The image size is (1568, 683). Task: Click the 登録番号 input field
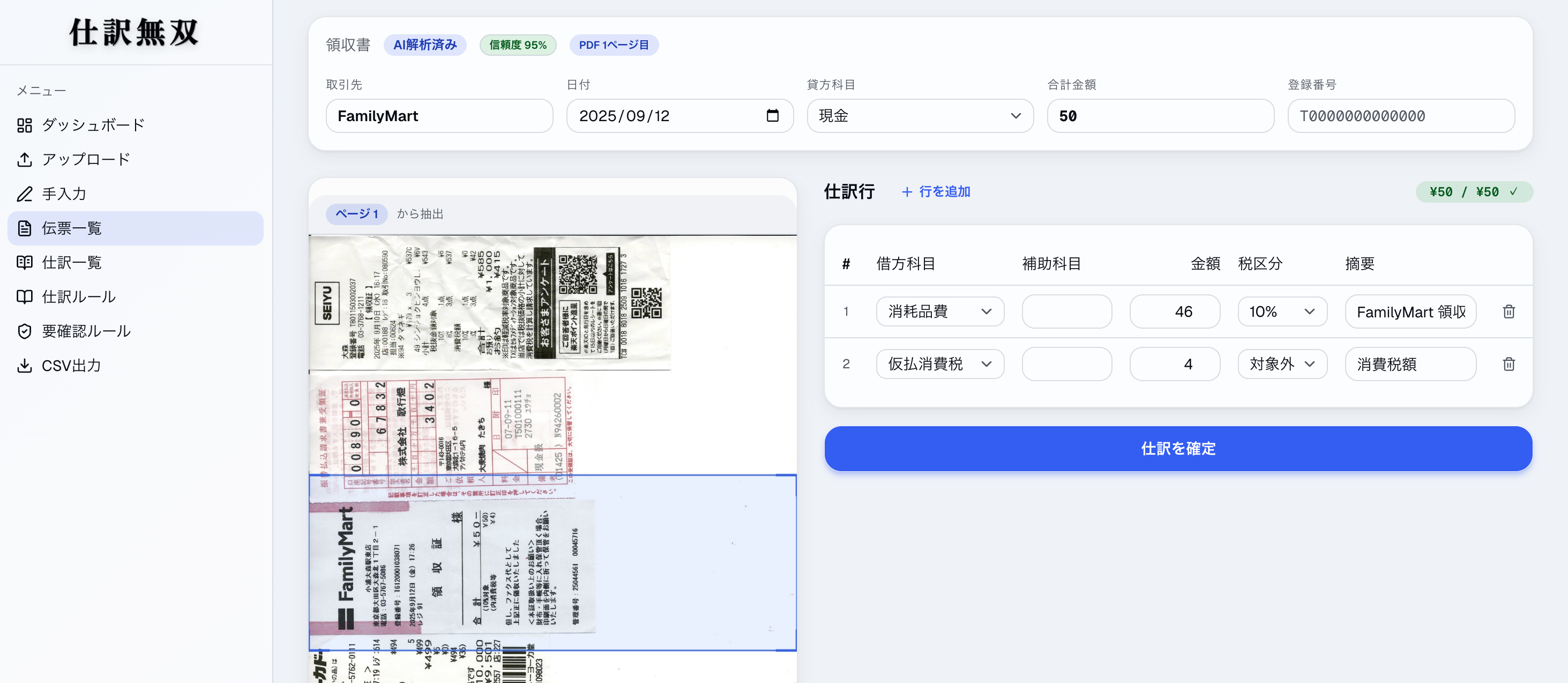pos(1401,116)
